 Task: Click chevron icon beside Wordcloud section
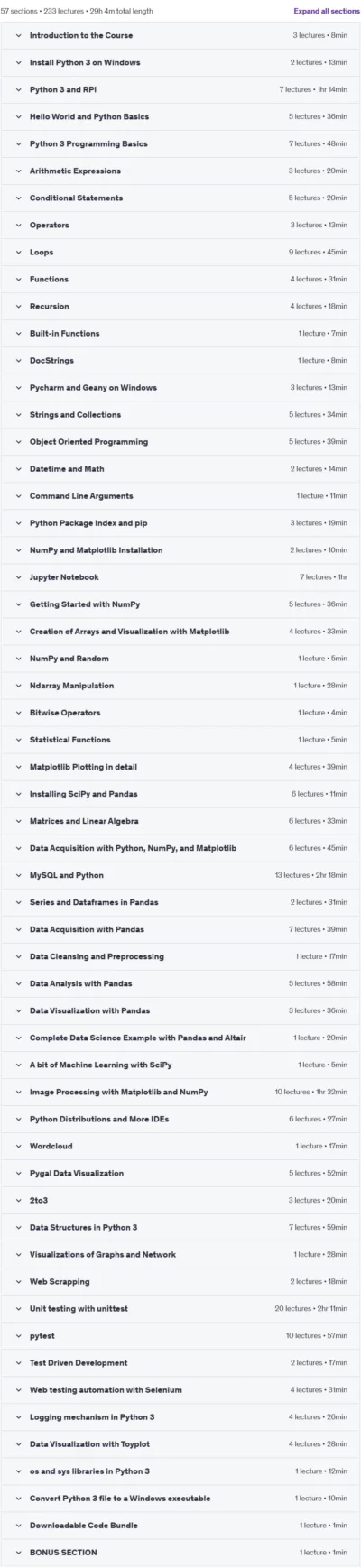tap(18, 1146)
